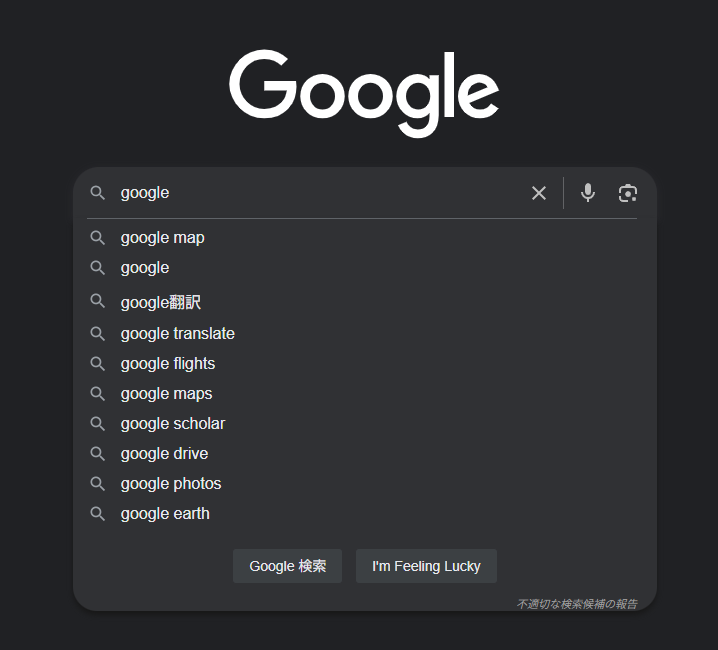Click the search icon beside google earth suggestion
718x650 pixels.
(98, 513)
